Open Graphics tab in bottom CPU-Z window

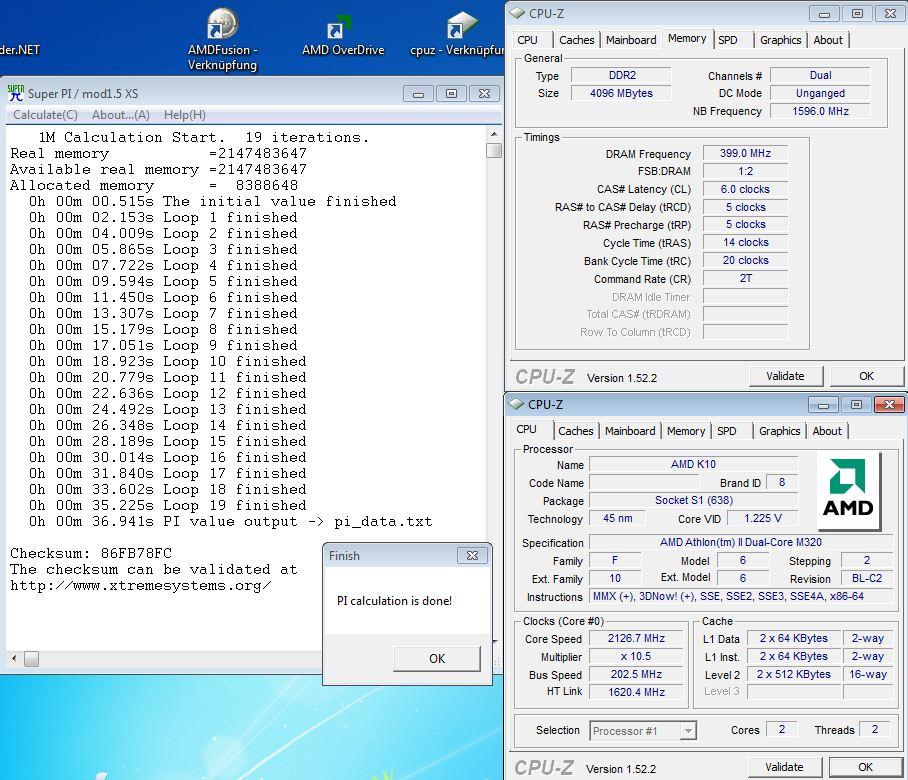click(779, 431)
